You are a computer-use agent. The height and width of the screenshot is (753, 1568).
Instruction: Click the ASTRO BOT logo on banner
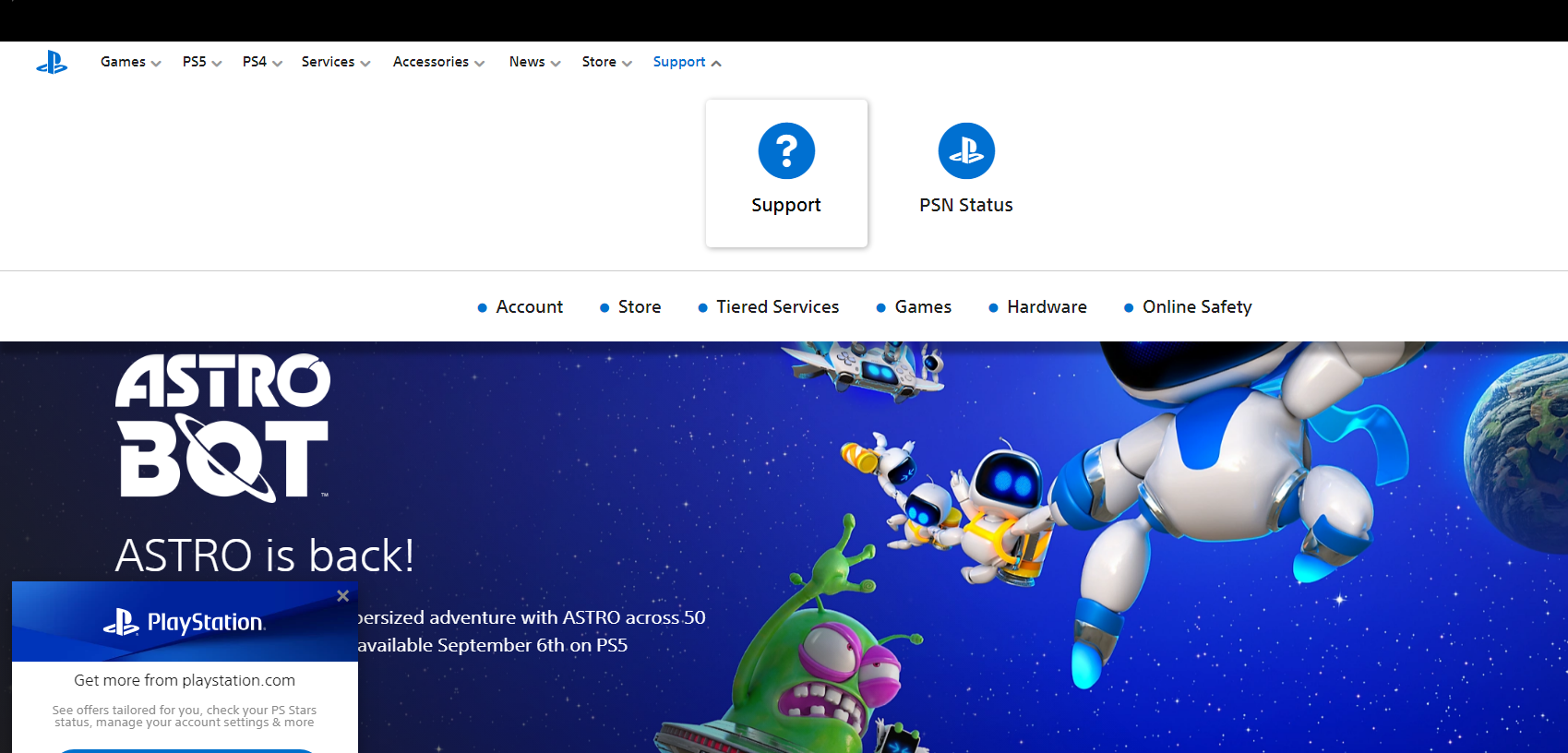tap(222, 428)
